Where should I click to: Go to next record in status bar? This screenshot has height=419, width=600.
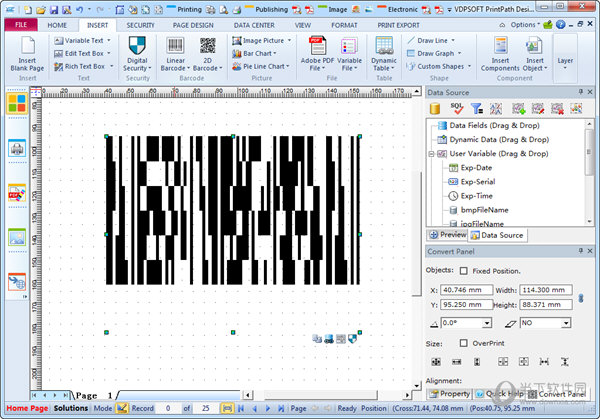pyautogui.click(x=267, y=408)
